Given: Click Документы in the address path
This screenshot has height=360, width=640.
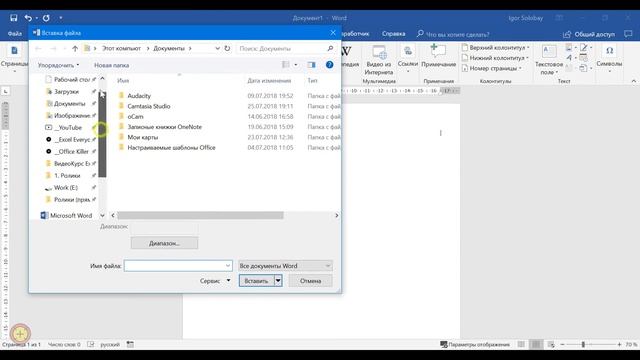Looking at the screenshot, I should 169,48.
